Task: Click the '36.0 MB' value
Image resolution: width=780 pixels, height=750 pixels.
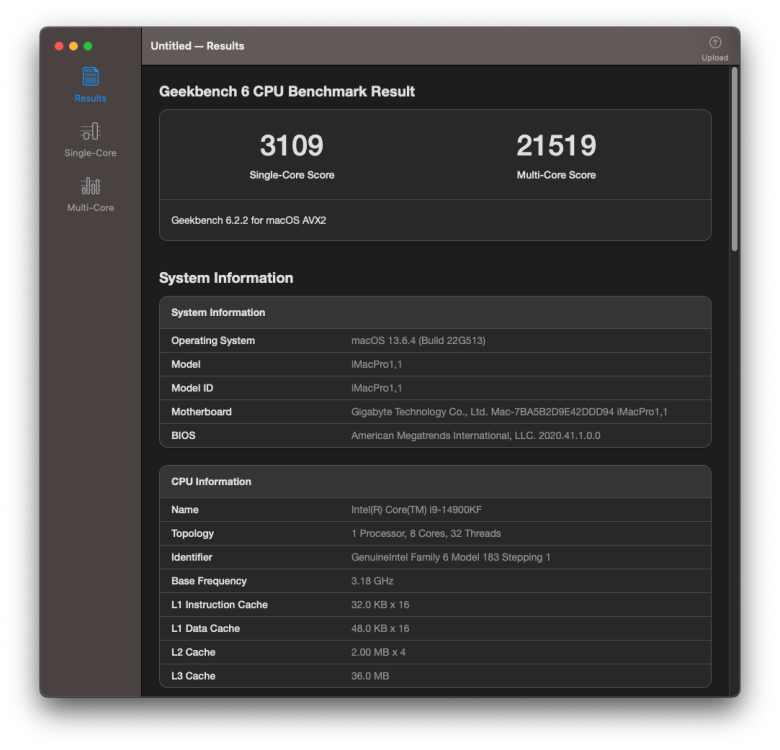Action: 370,676
